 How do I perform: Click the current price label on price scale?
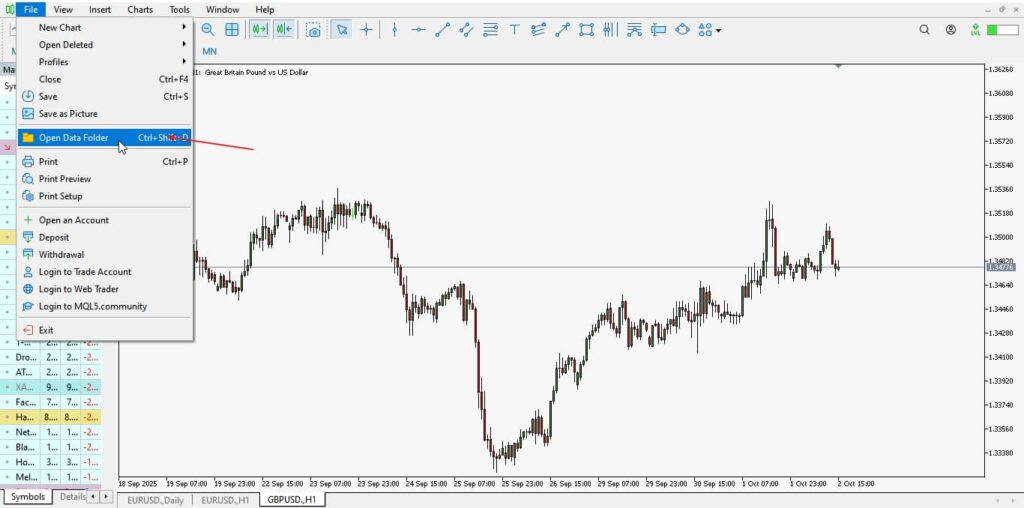click(x=999, y=267)
